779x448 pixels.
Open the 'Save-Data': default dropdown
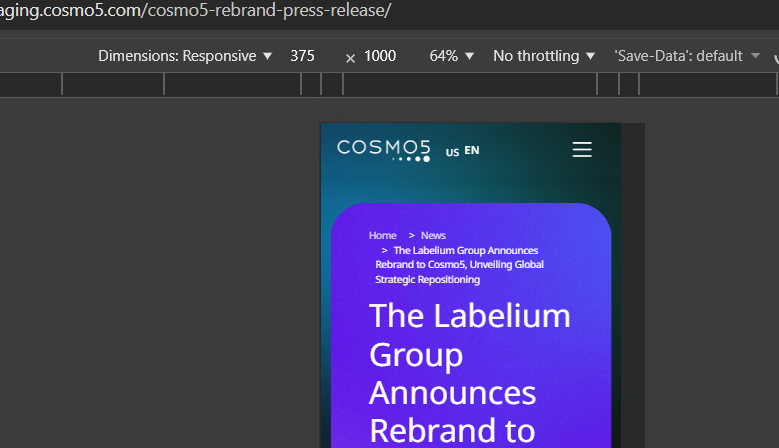[x=687, y=56]
